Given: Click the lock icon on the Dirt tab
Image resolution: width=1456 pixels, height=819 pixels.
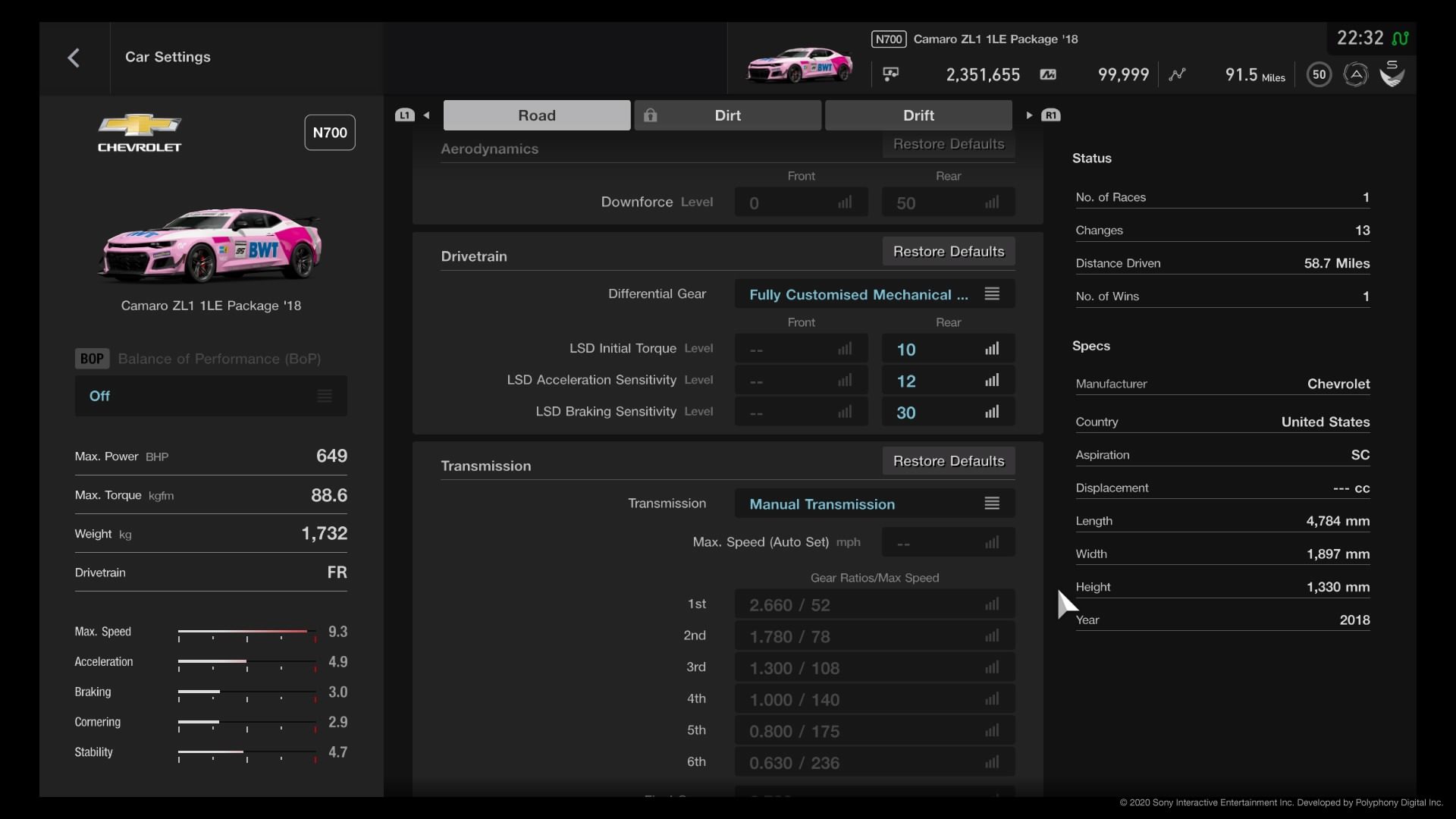Looking at the screenshot, I should [650, 115].
